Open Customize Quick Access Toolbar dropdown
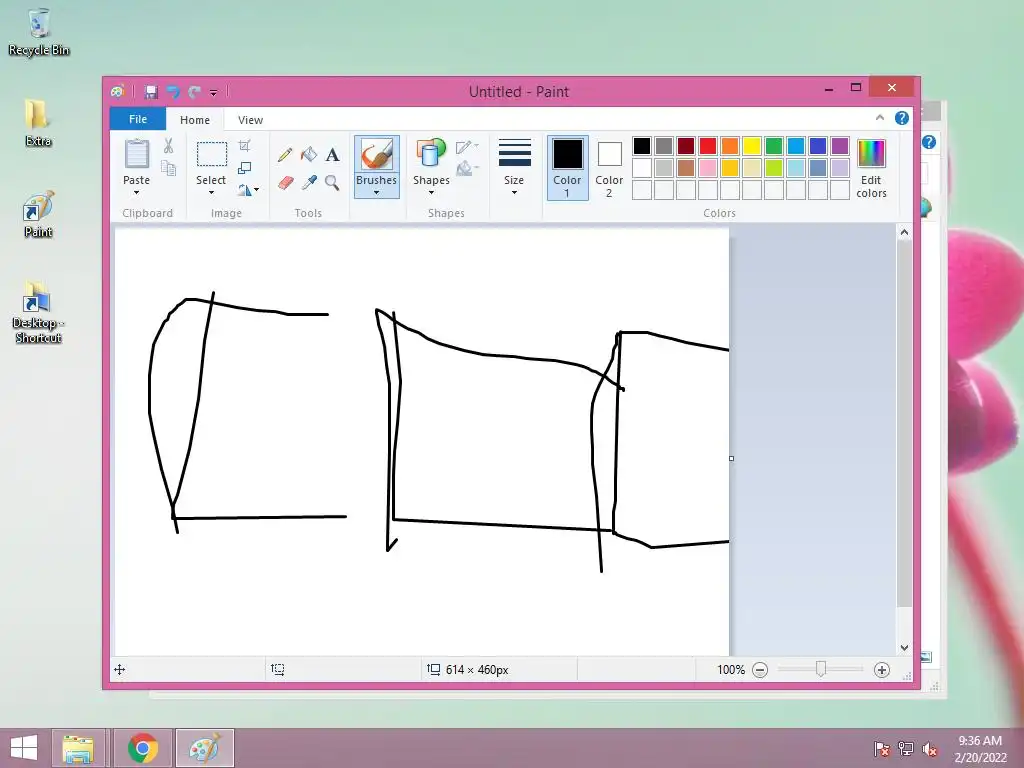 click(x=214, y=93)
